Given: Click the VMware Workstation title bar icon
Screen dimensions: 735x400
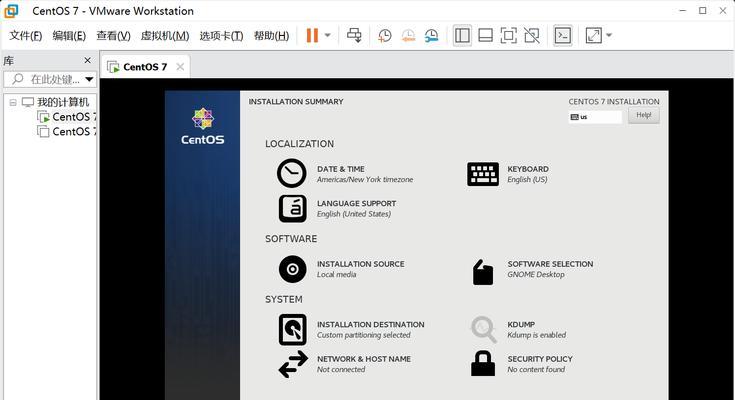Looking at the screenshot, I should coord(11,11).
